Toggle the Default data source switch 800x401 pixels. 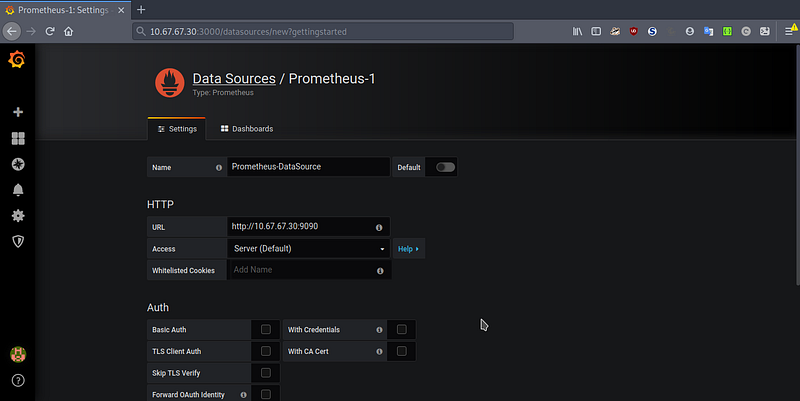point(445,167)
